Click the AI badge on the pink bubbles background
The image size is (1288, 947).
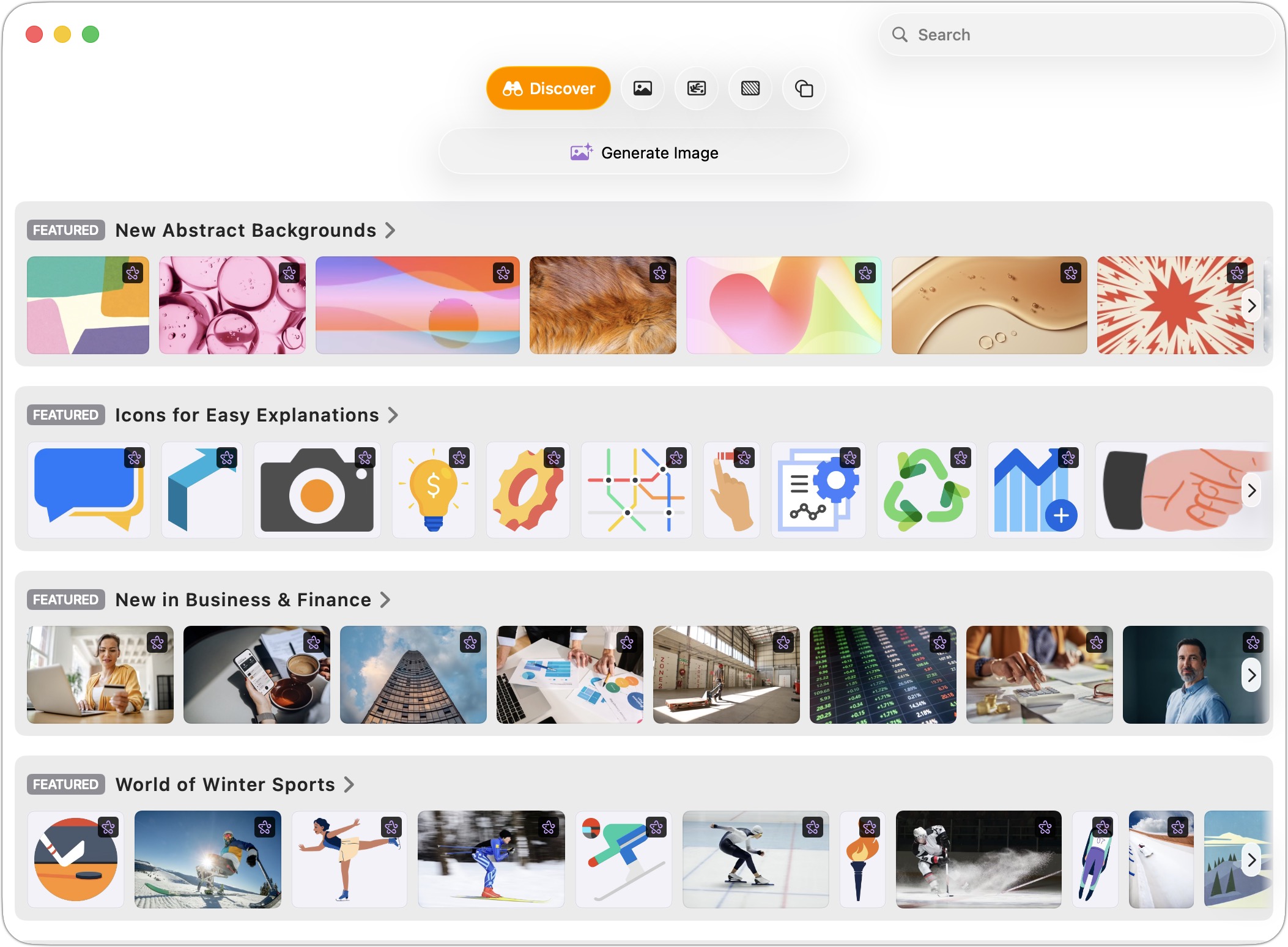(288, 274)
